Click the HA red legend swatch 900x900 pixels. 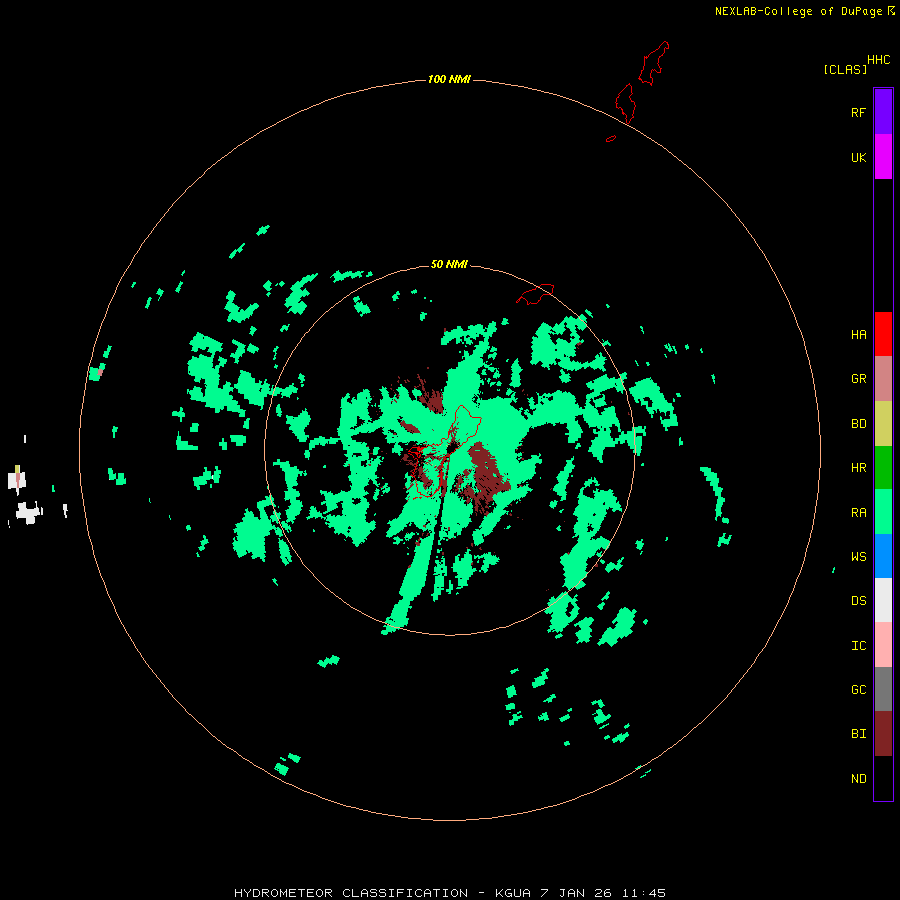tap(883, 334)
